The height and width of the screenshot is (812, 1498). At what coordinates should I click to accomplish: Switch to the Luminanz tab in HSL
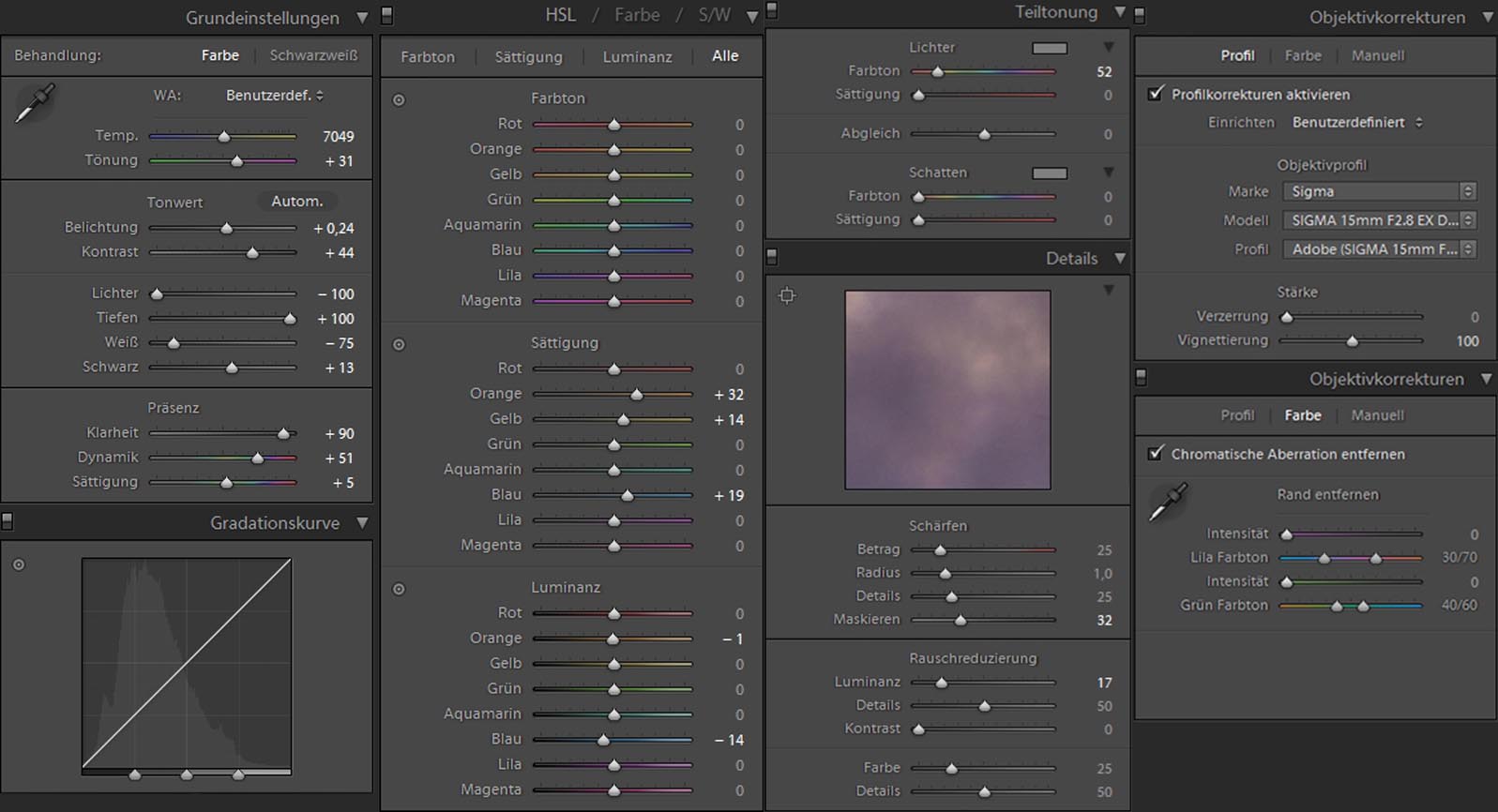(x=637, y=56)
